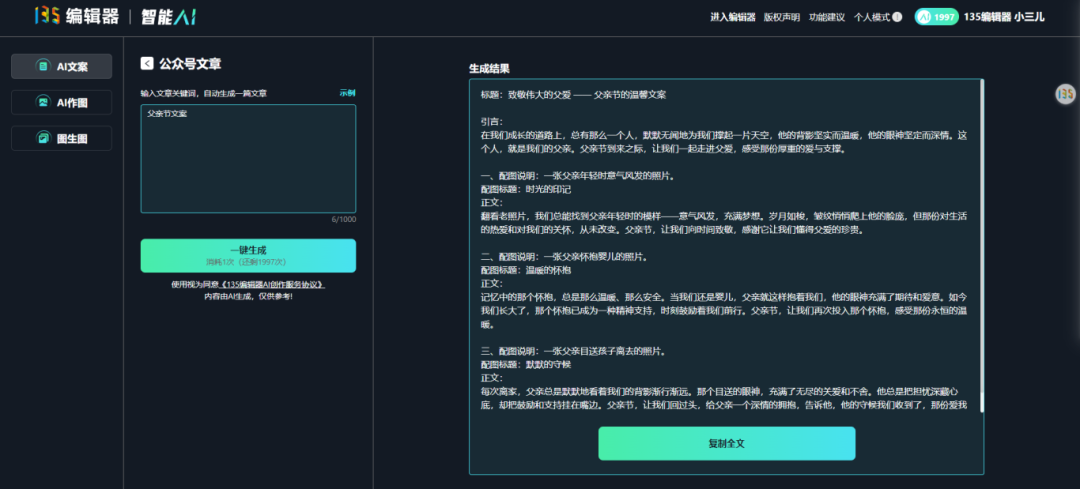This screenshot has width=1080, height=489.
Task: Click the 公众号文章 heading text
Action: (x=190, y=64)
